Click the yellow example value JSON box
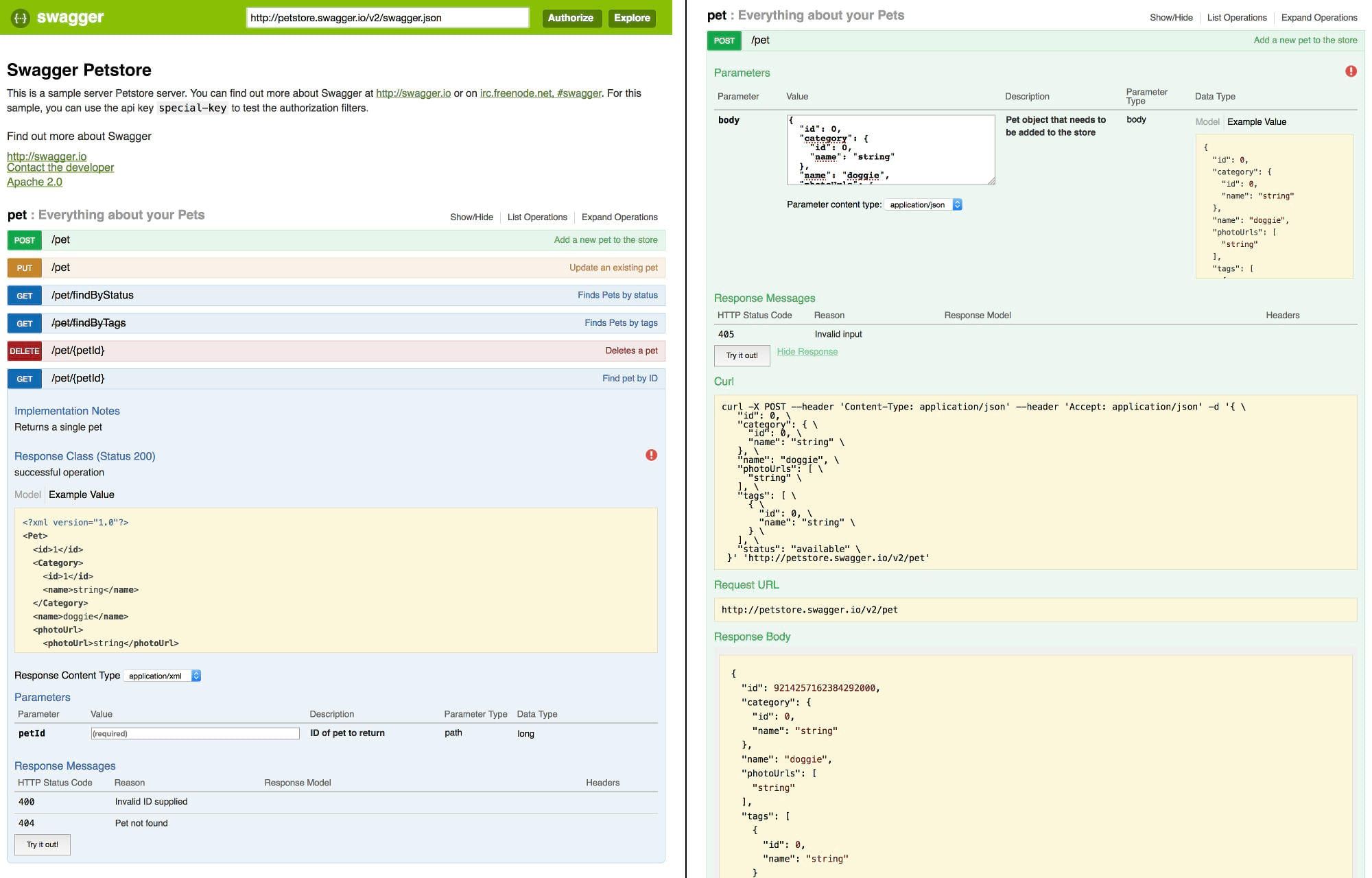Image resolution: width=1372 pixels, height=878 pixels. coord(1273,206)
